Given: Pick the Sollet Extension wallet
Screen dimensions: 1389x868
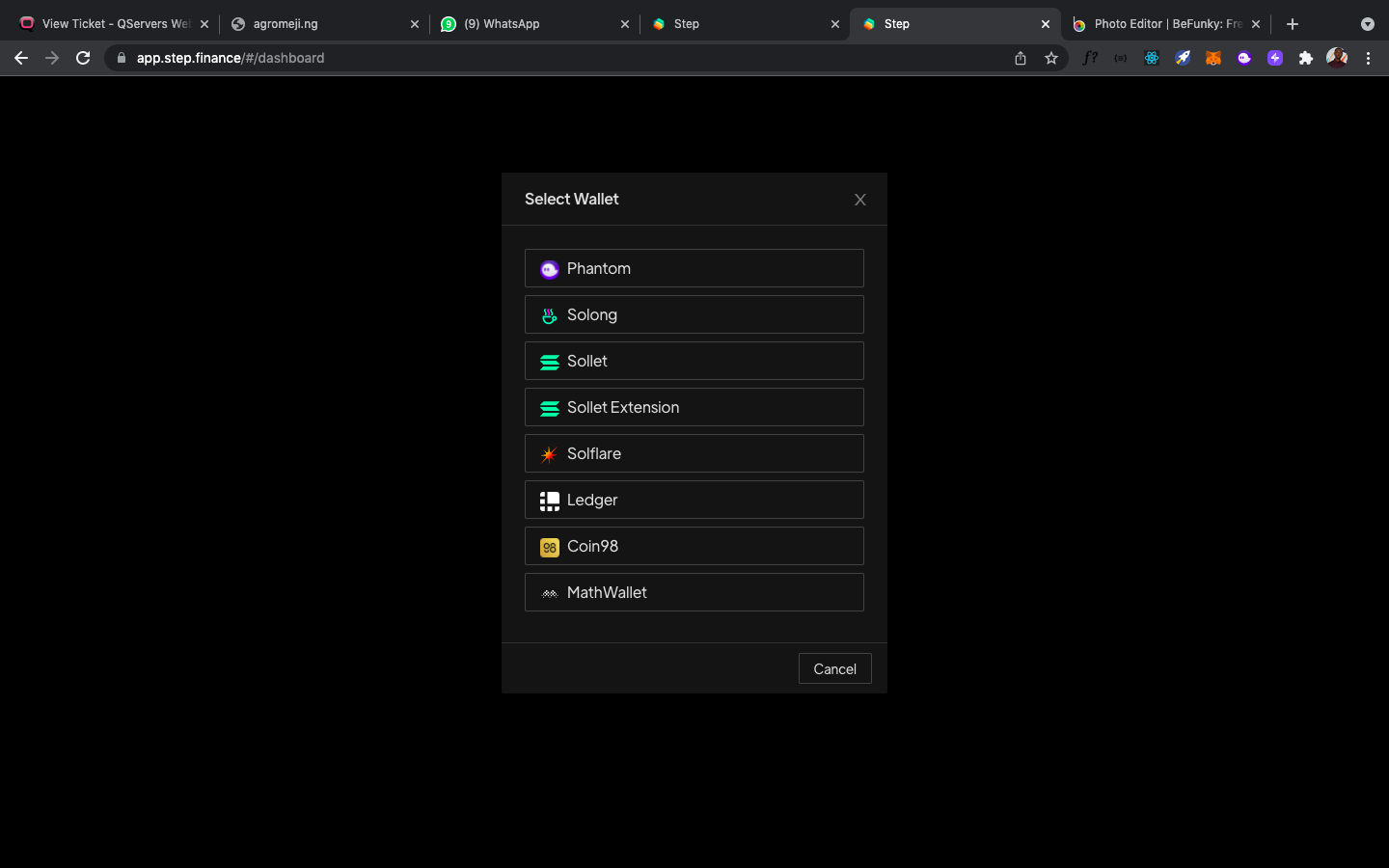Looking at the screenshot, I should point(694,407).
